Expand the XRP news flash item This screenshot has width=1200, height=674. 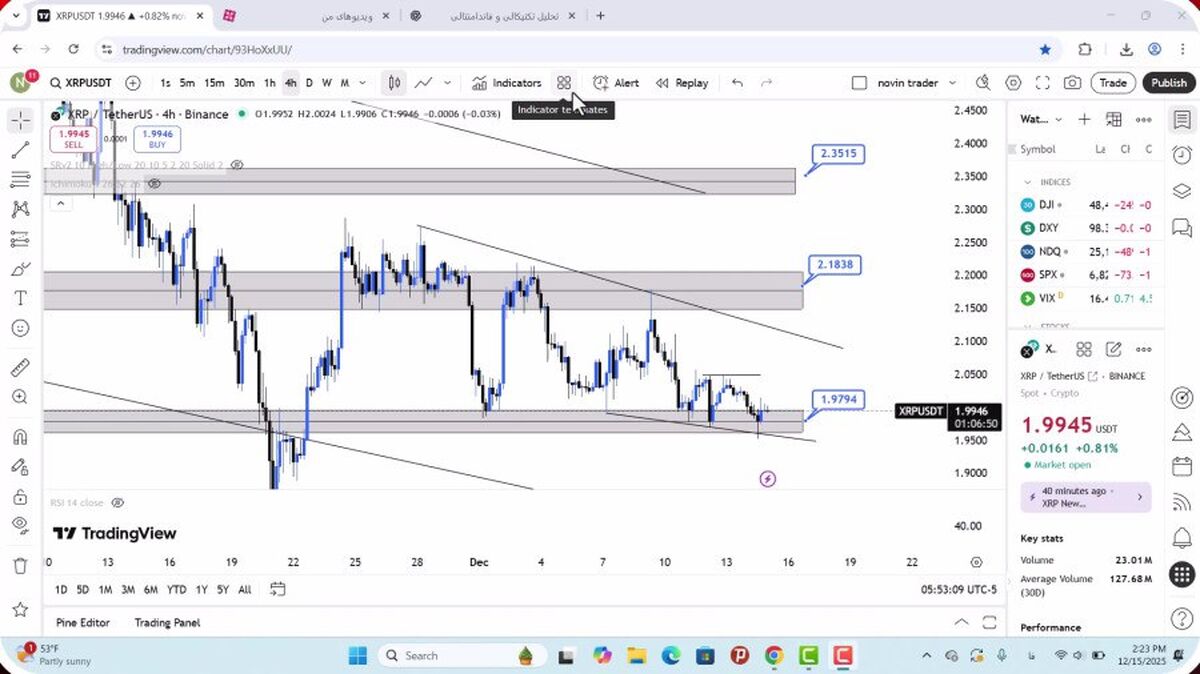tap(1085, 497)
